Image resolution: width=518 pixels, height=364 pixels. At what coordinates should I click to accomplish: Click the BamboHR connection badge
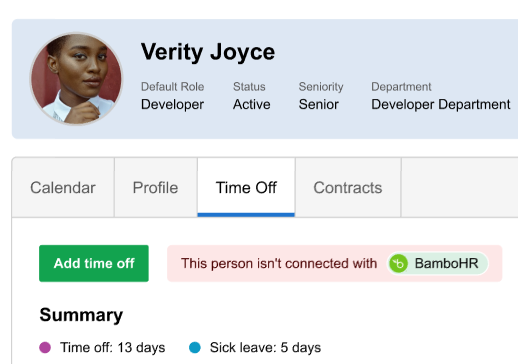(x=437, y=263)
